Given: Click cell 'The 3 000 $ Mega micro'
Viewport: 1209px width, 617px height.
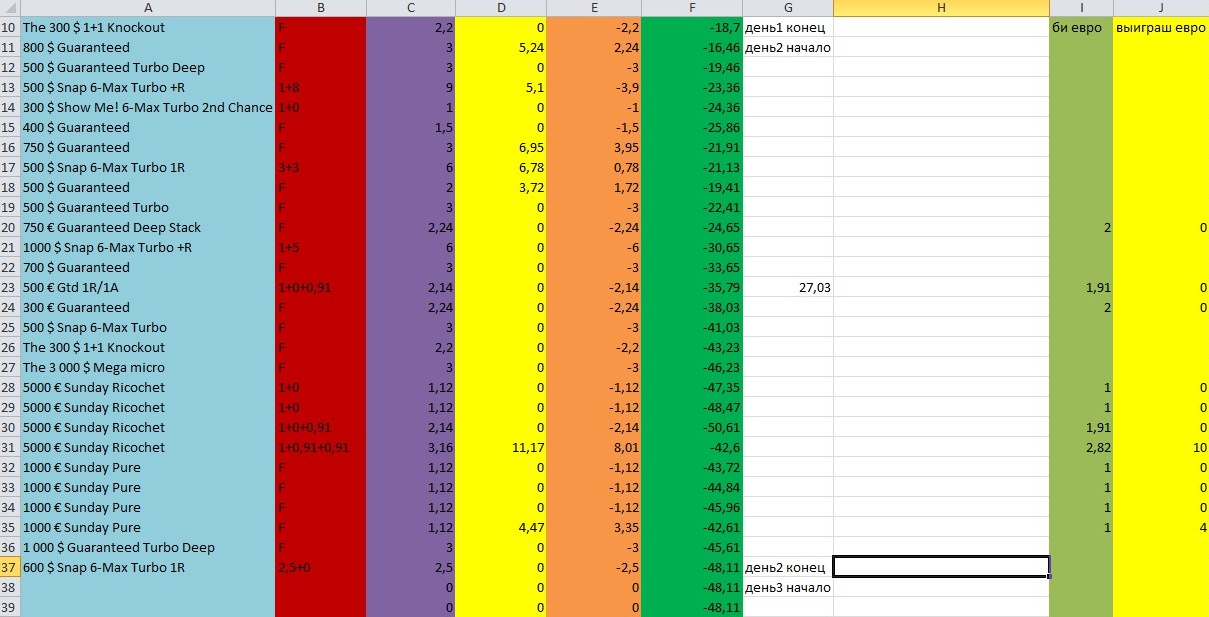Looking at the screenshot, I should [148, 368].
